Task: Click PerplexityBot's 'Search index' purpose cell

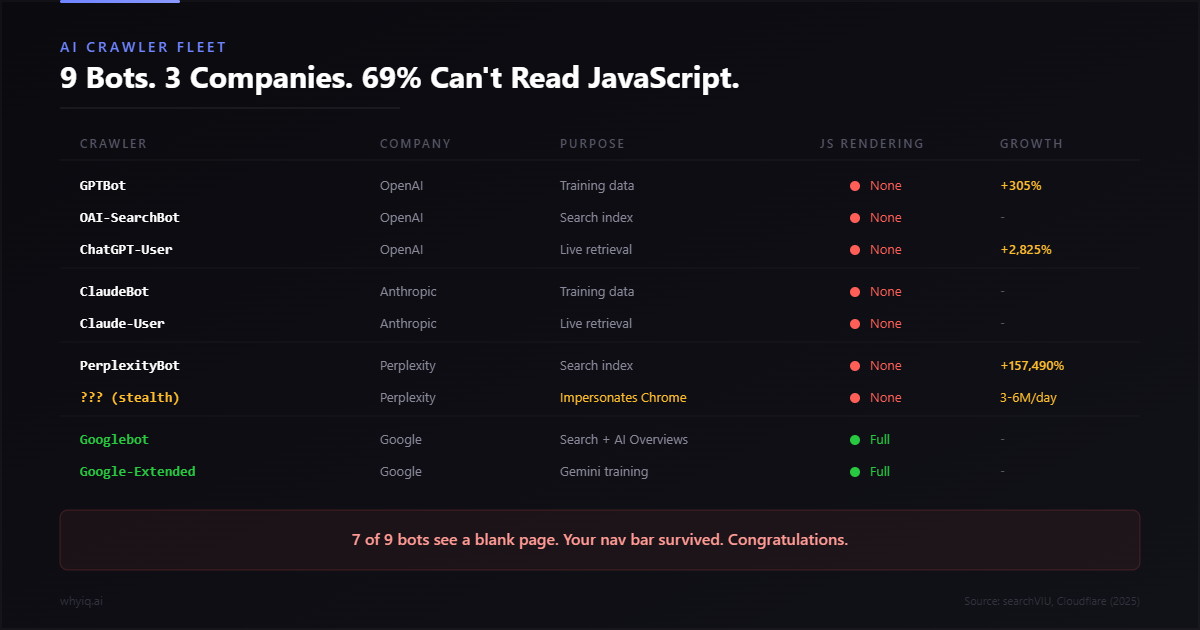Action: [x=596, y=366]
